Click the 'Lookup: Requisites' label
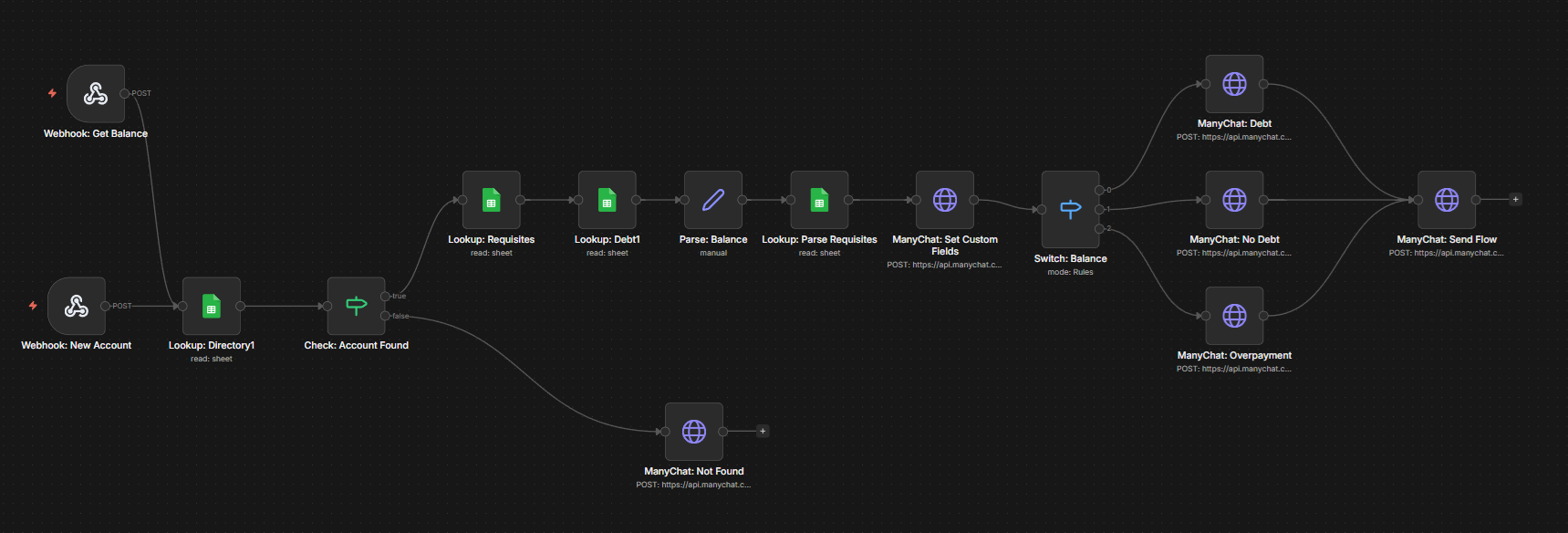The height and width of the screenshot is (533, 1568). pos(491,239)
